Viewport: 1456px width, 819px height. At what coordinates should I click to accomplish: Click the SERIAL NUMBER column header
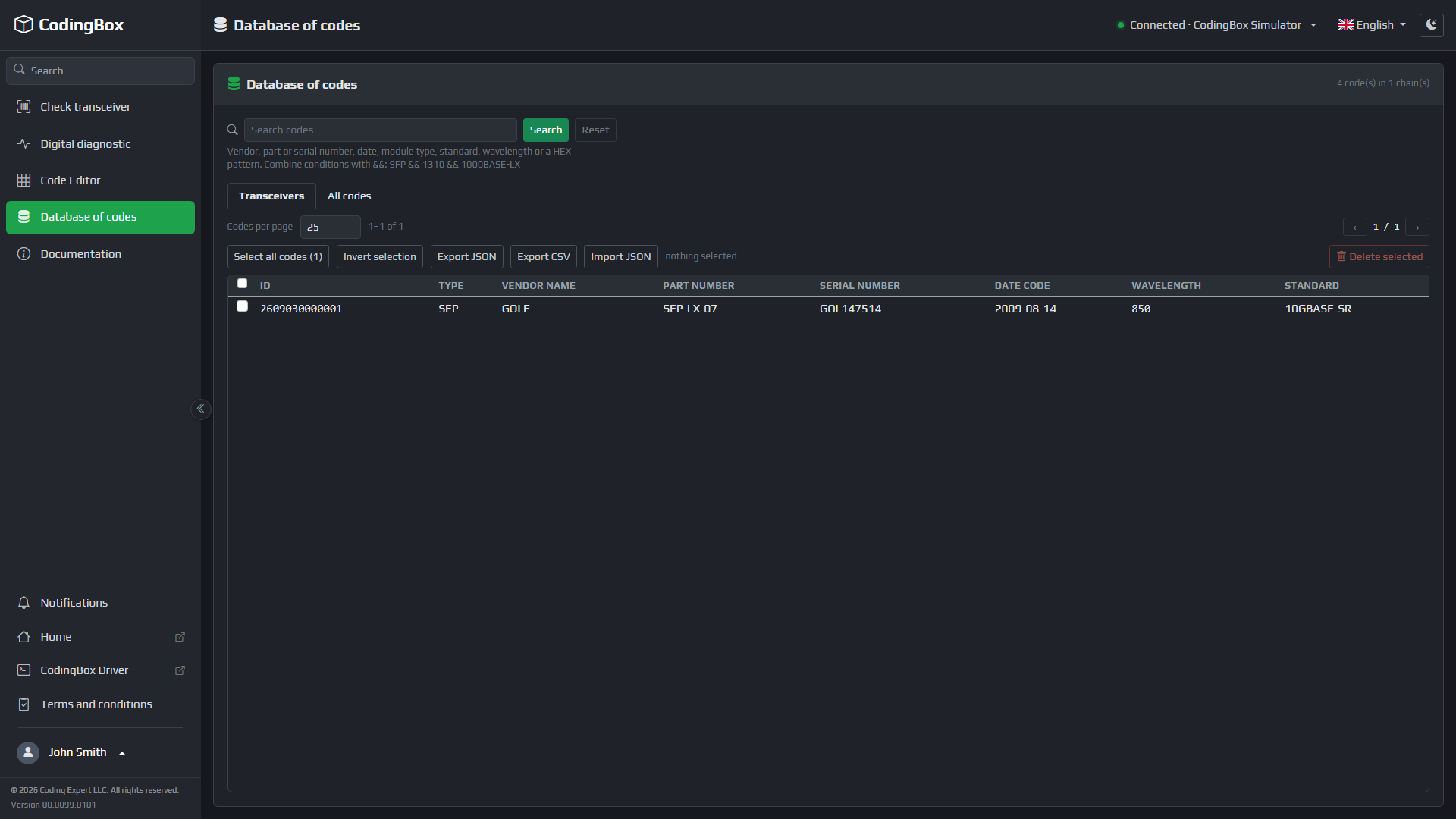pos(860,286)
